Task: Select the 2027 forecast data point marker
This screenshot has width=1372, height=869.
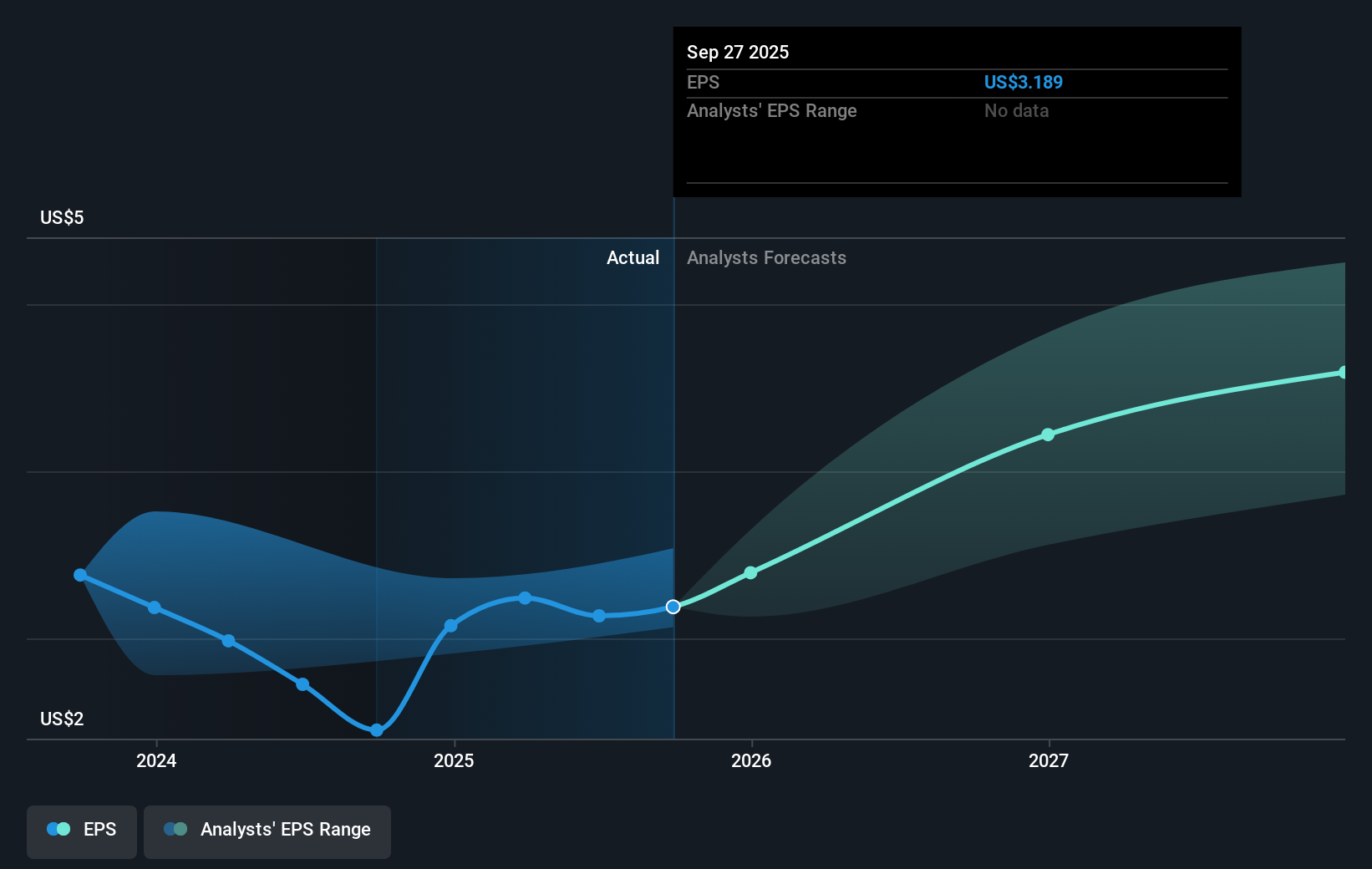Action: click(1048, 434)
